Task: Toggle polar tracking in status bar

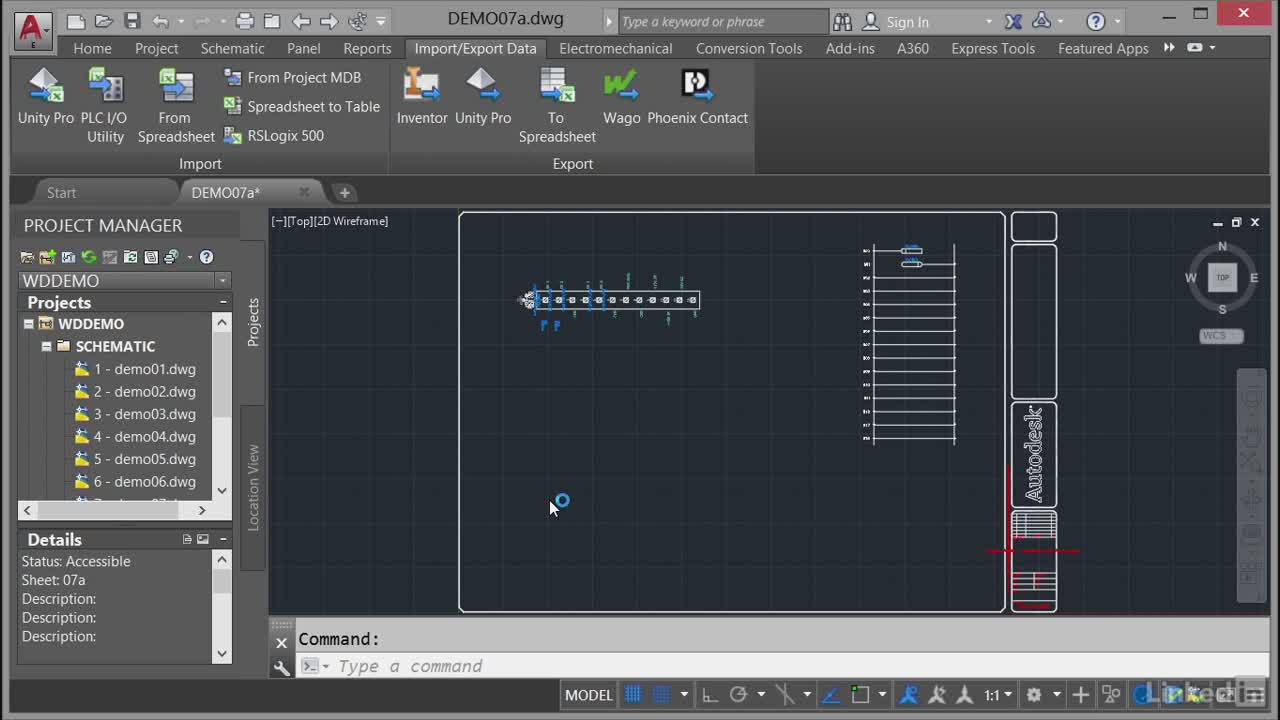Action: tap(738, 694)
